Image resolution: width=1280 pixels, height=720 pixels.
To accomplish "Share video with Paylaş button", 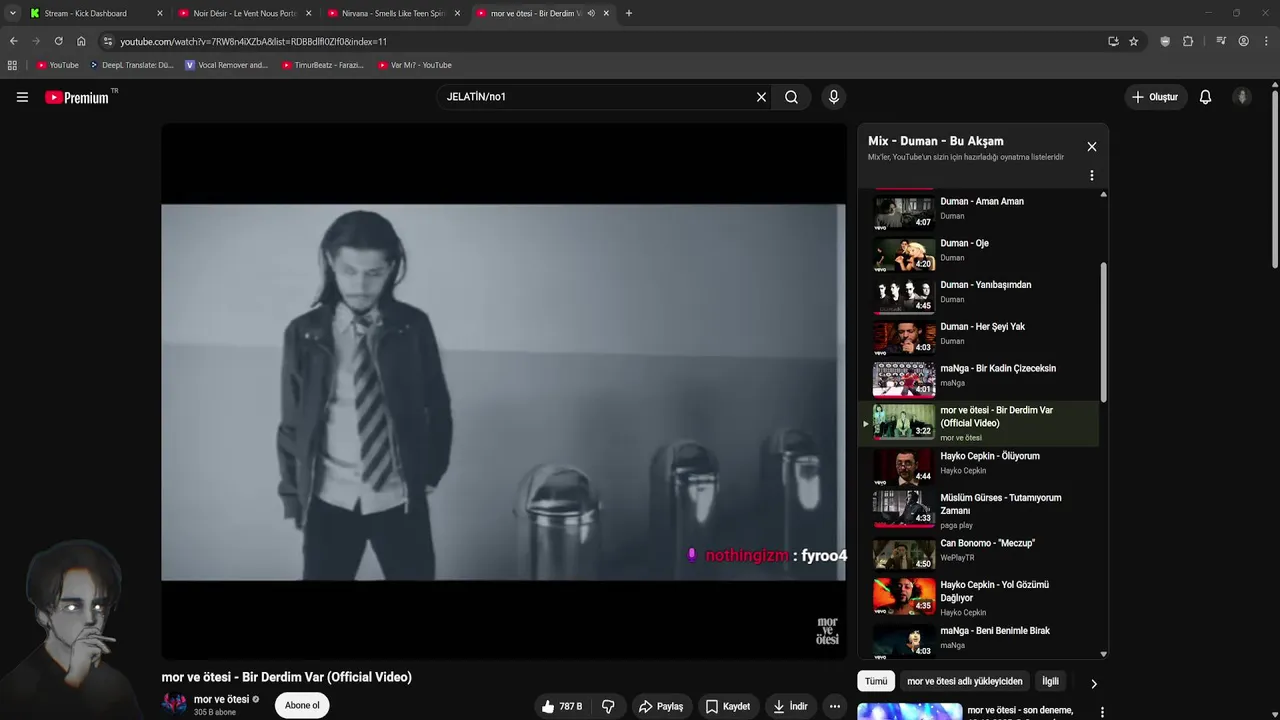I will pos(661,706).
